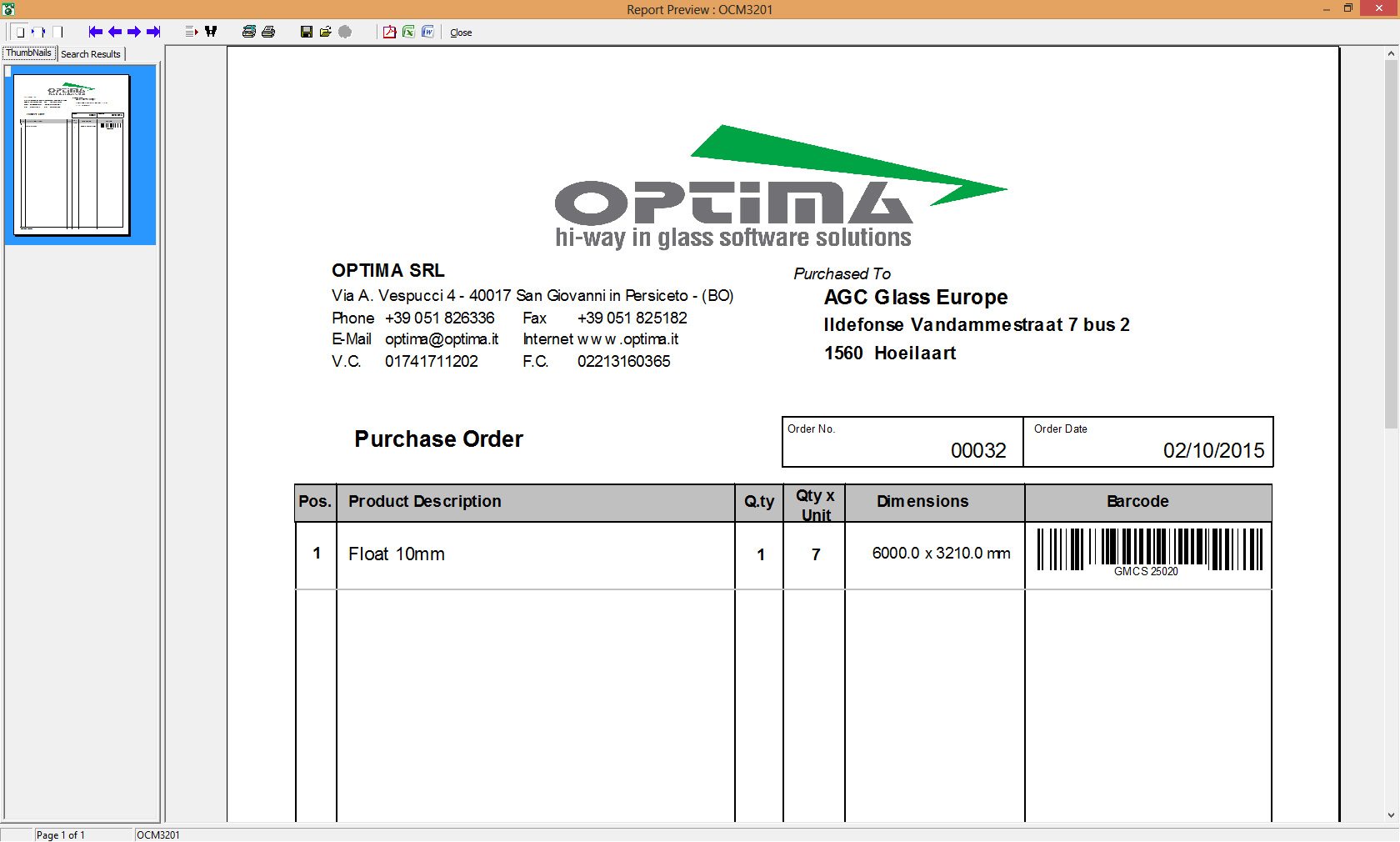Click the scrollbar down arrow
This screenshot has width=1400, height=842.
tap(1391, 815)
